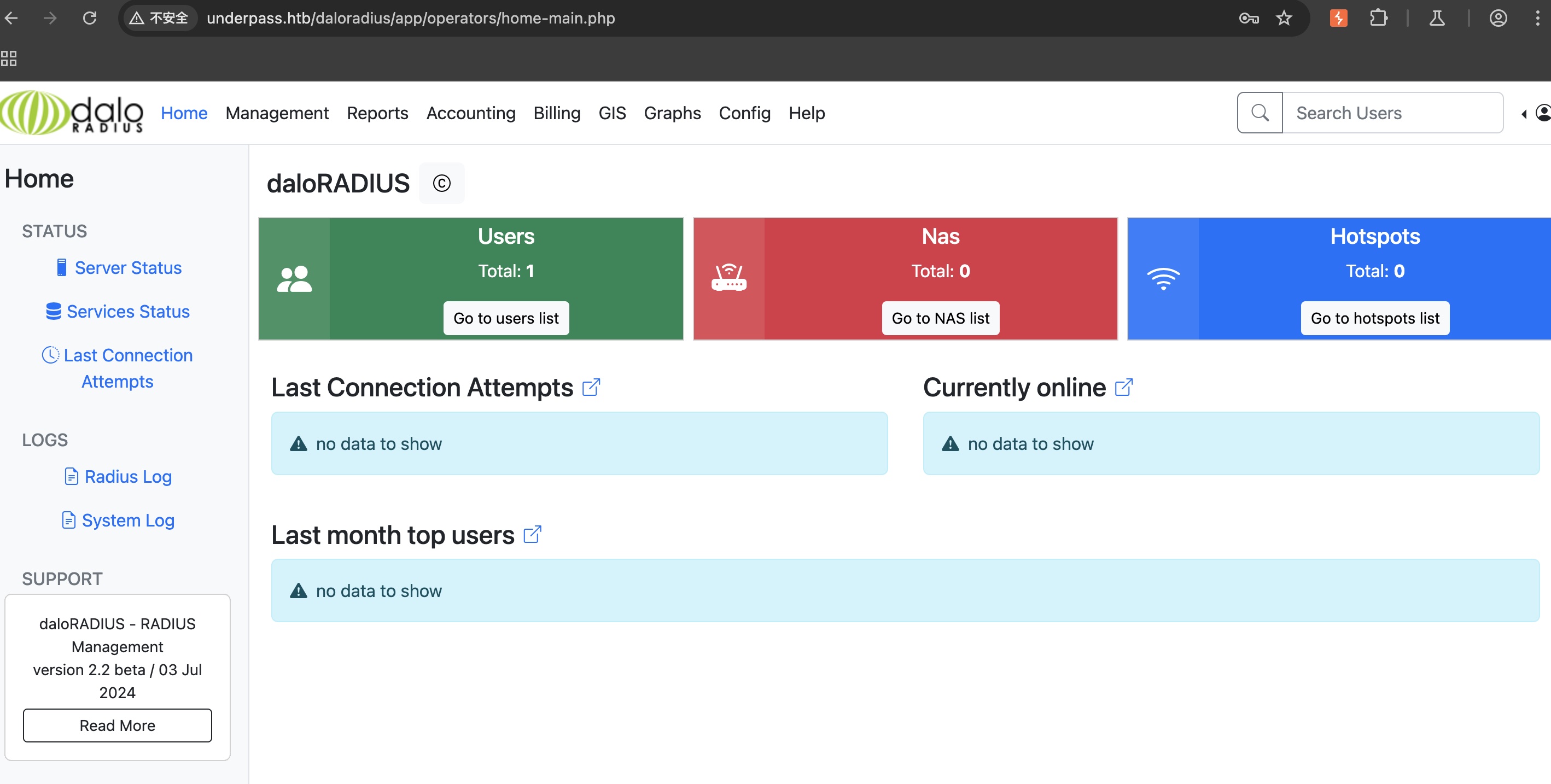Click the copyright icon next to daloRADIUS
The height and width of the screenshot is (784, 1551).
tap(441, 184)
